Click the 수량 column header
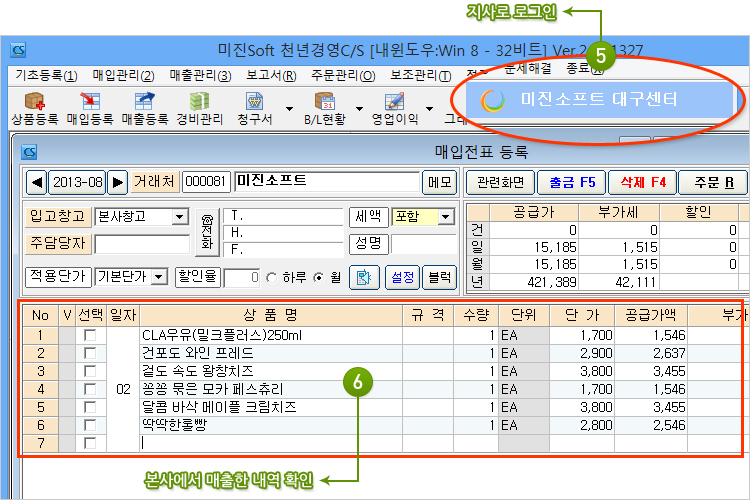This screenshot has height=500, width=750. click(x=476, y=315)
